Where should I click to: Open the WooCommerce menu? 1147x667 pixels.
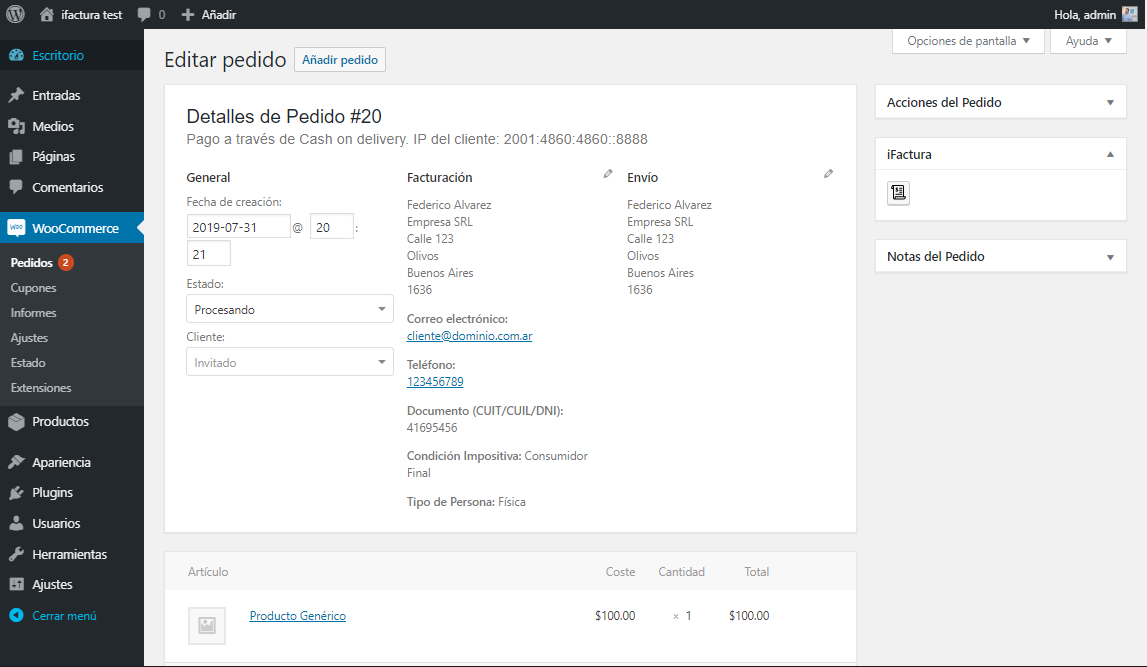pos(72,228)
